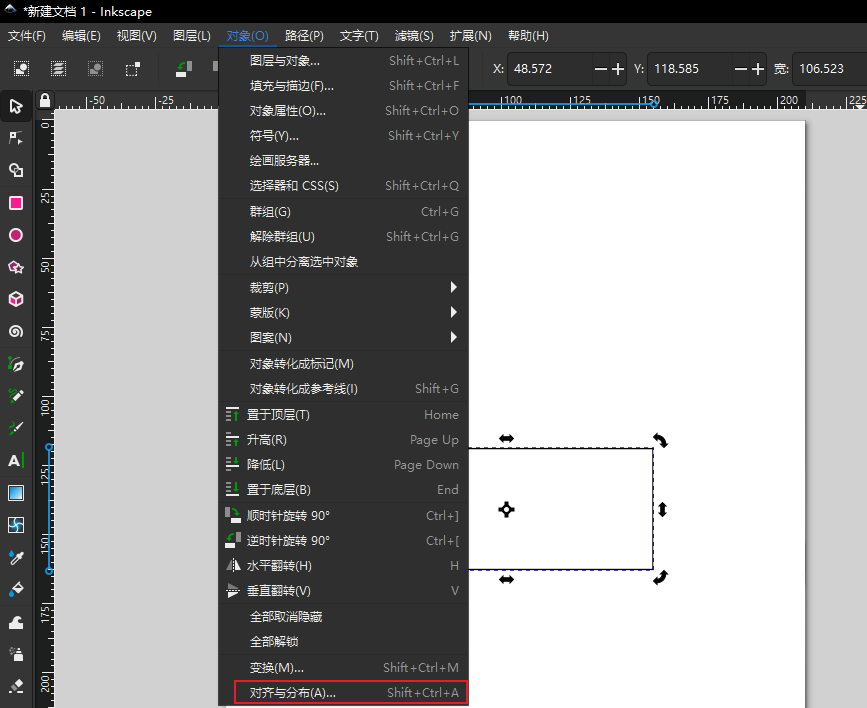This screenshot has width=867, height=708.
Task: Choose 垂直翻转(V) menu entry
Action: coord(343,591)
